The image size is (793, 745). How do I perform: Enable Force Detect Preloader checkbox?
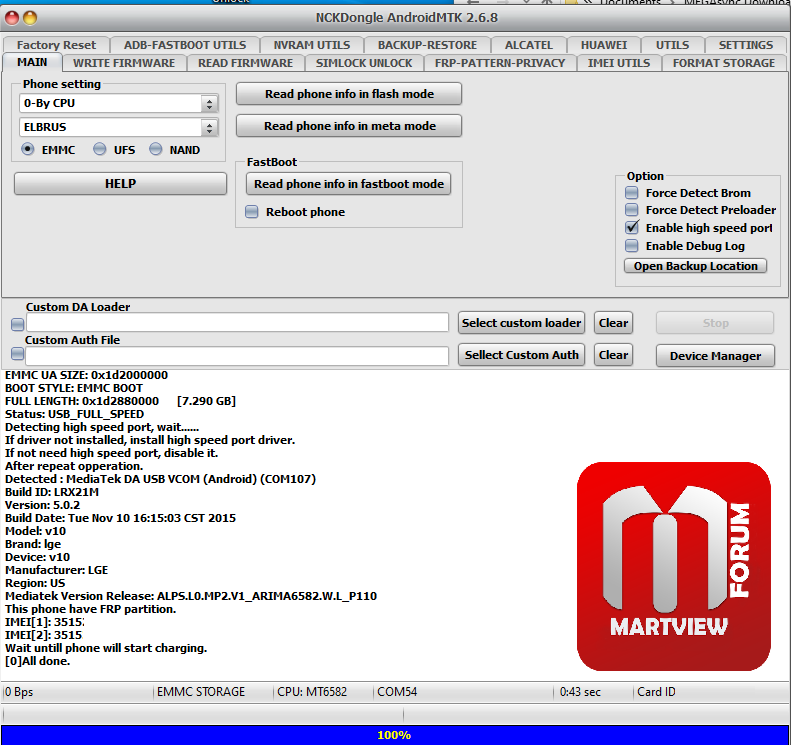pos(632,210)
